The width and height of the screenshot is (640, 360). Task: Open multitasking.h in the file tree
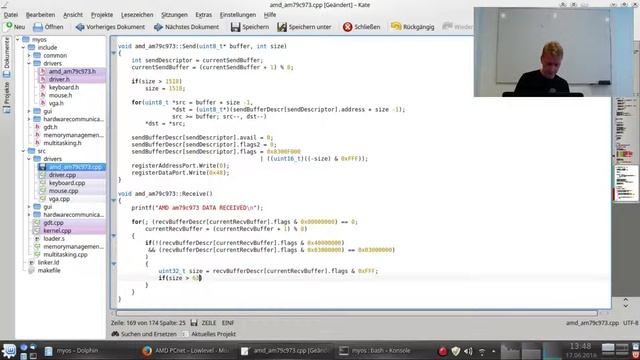[x=62, y=143]
